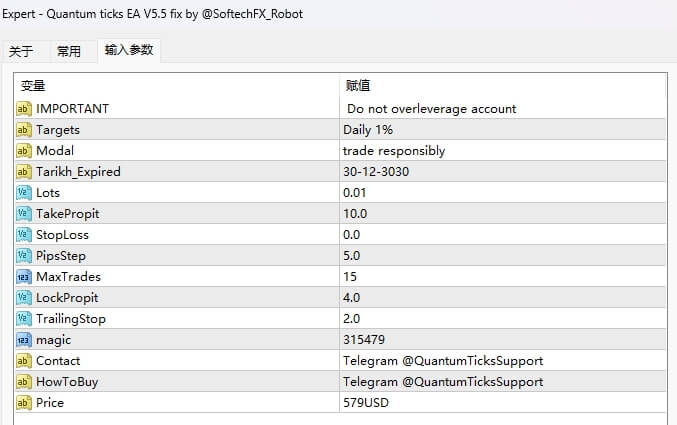Click the double-type icon beside Lots

pos(24,192)
